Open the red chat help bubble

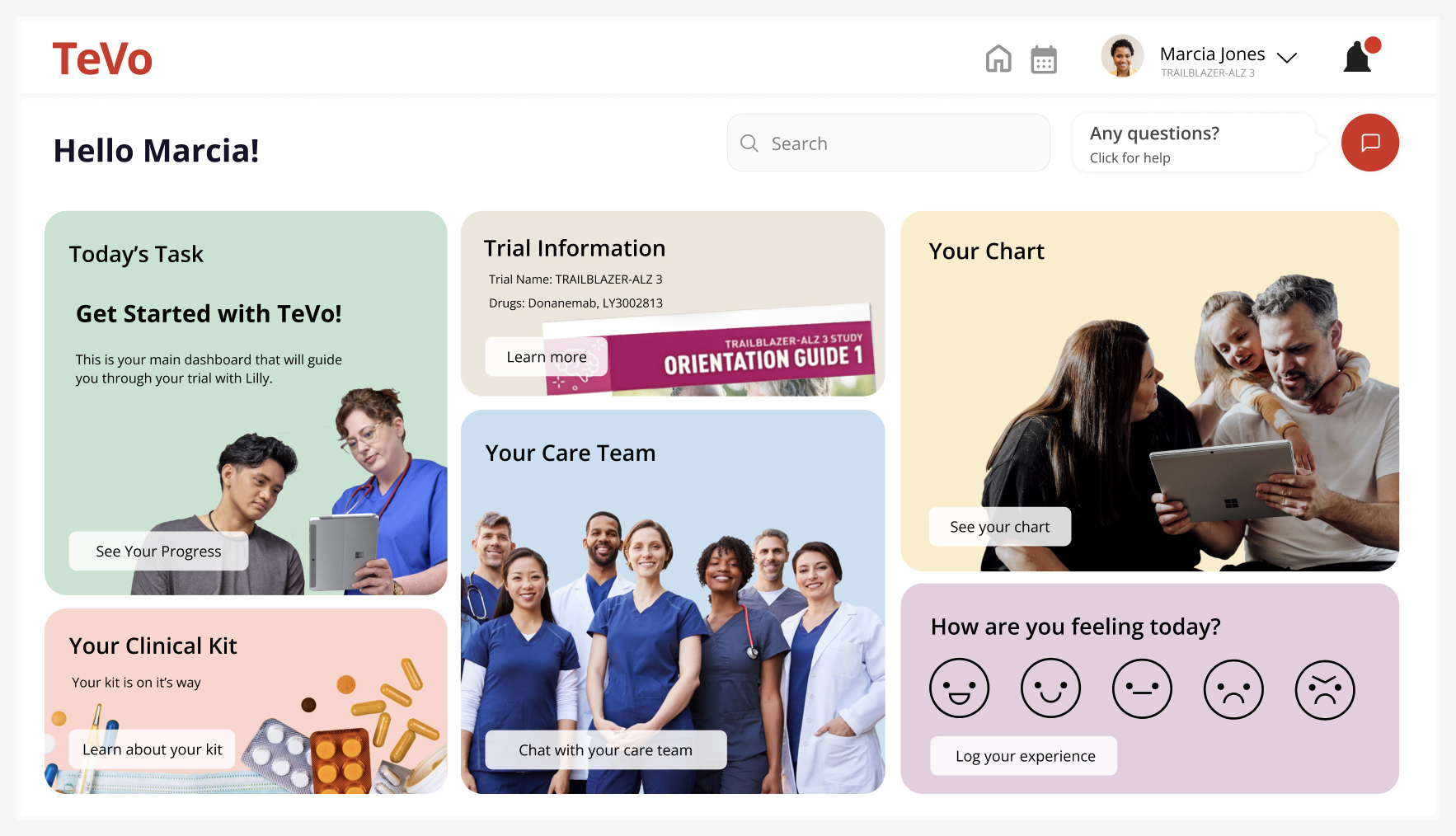(x=1369, y=143)
